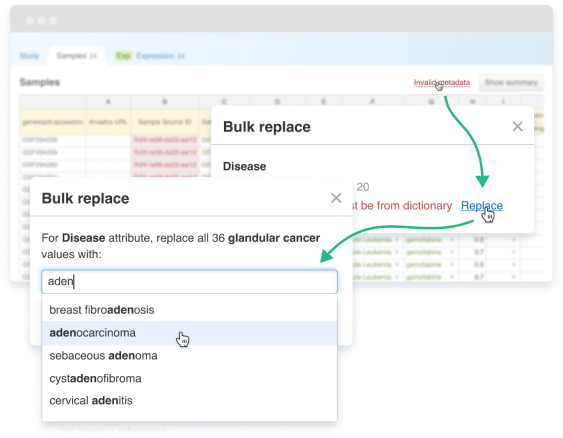Choose breast fibroadenosis suggestion
The height and width of the screenshot is (438, 563).
190,310
